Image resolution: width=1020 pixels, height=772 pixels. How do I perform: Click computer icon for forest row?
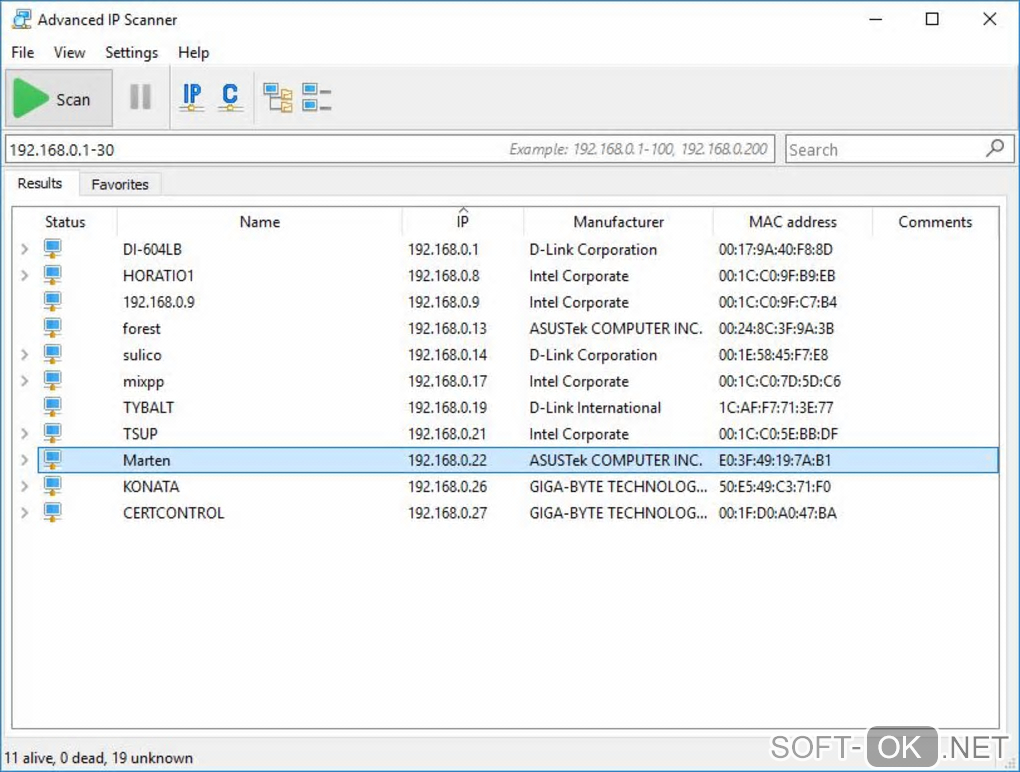tap(53, 328)
